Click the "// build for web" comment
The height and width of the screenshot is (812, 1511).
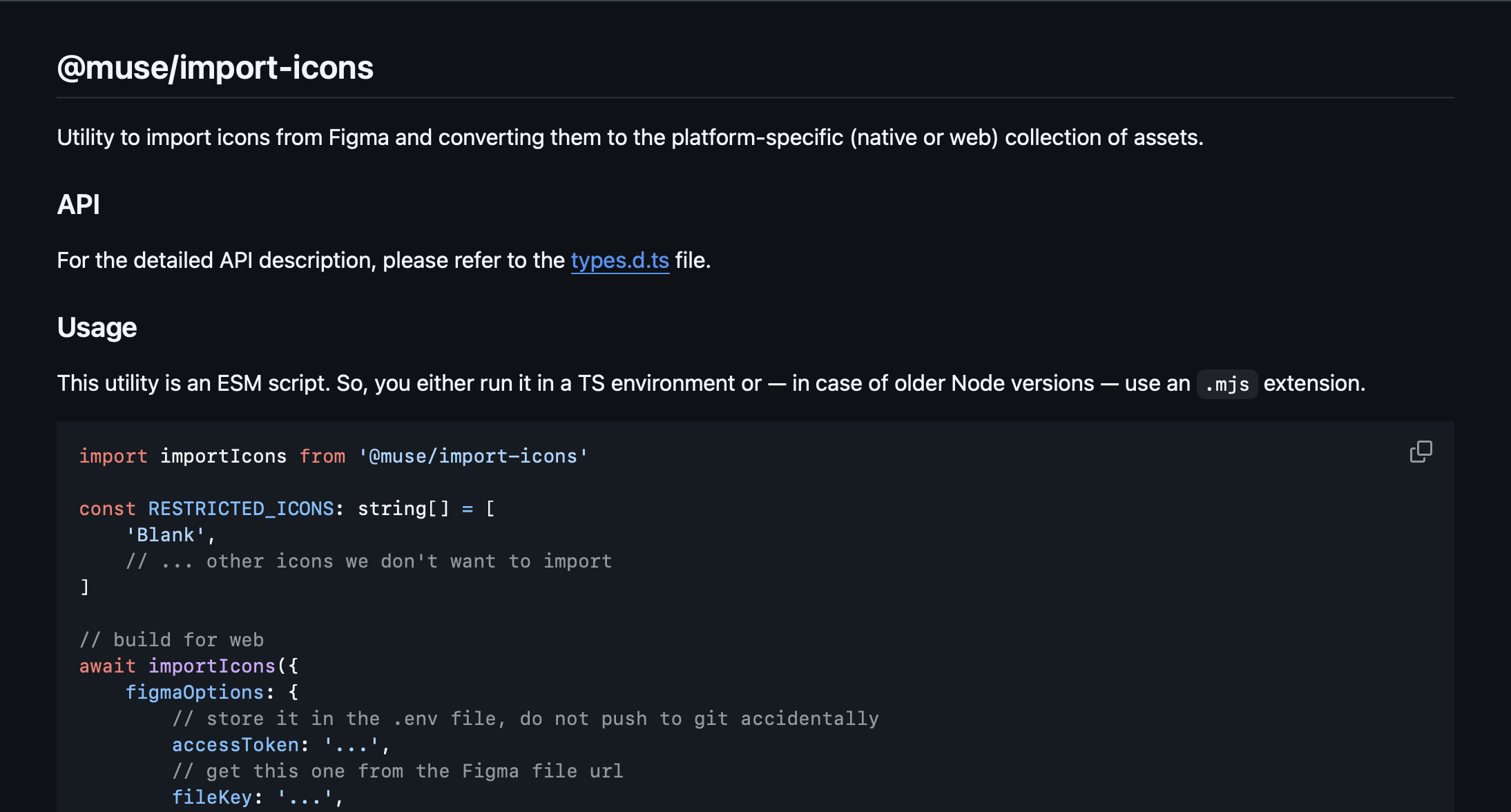click(x=171, y=640)
